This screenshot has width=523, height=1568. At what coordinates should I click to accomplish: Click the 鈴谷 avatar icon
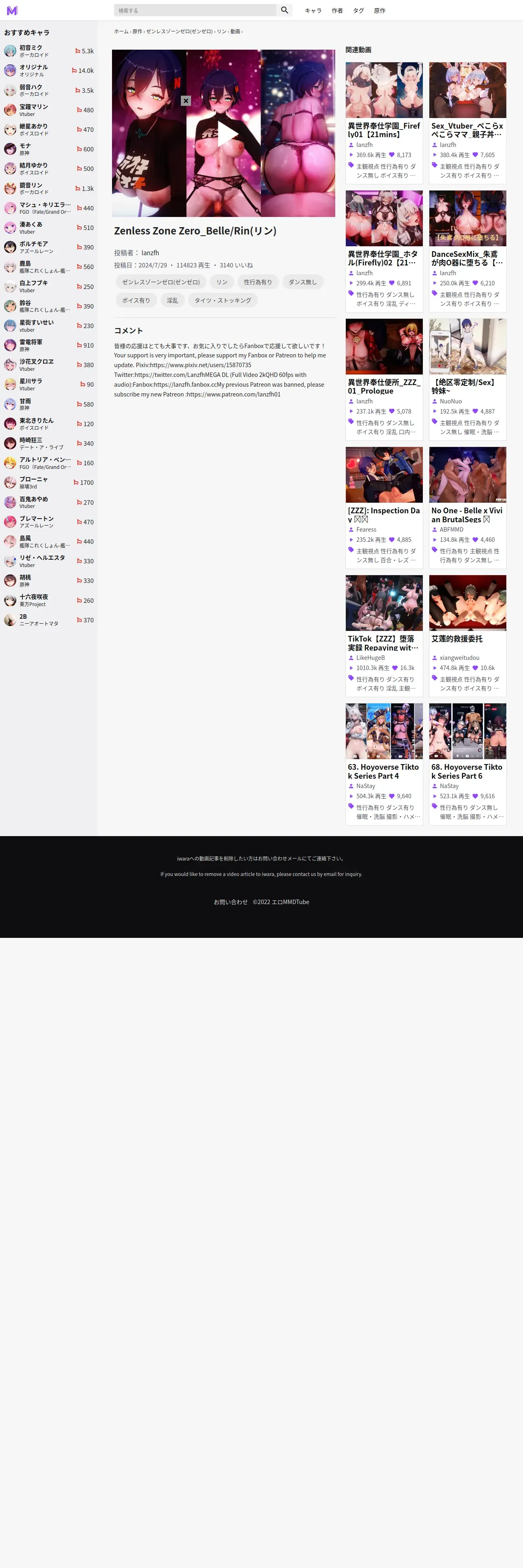[10, 306]
